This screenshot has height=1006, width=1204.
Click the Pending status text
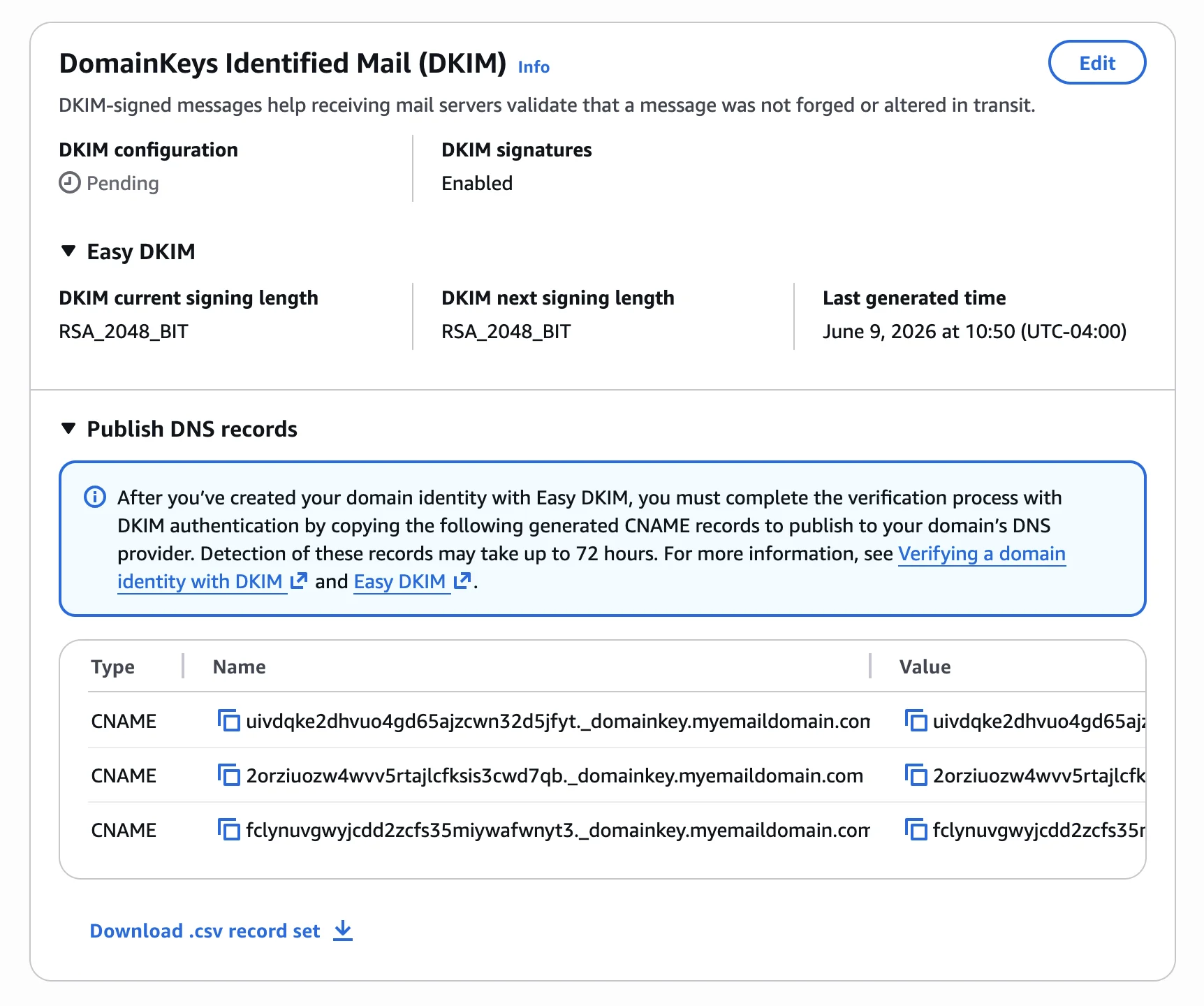tap(123, 183)
